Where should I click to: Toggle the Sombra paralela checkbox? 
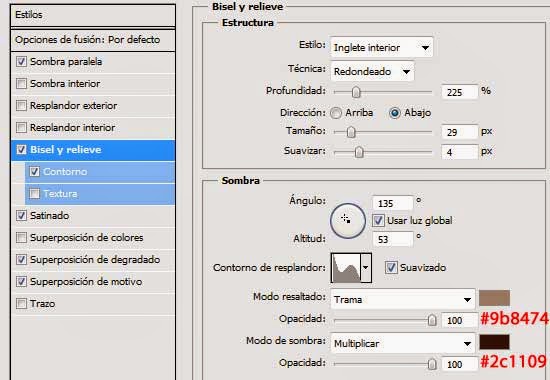coord(21,62)
